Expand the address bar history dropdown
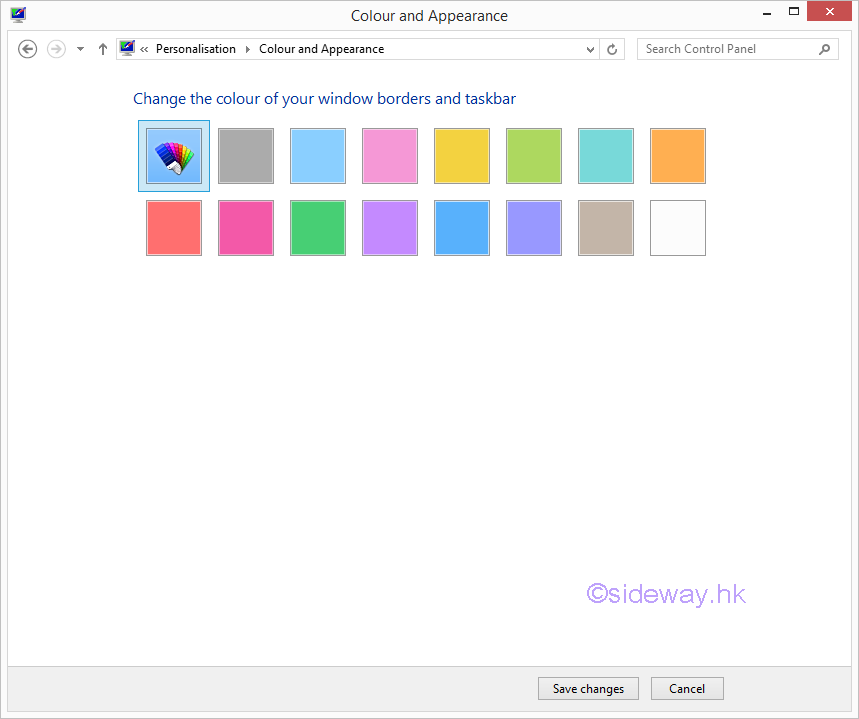 pos(590,49)
